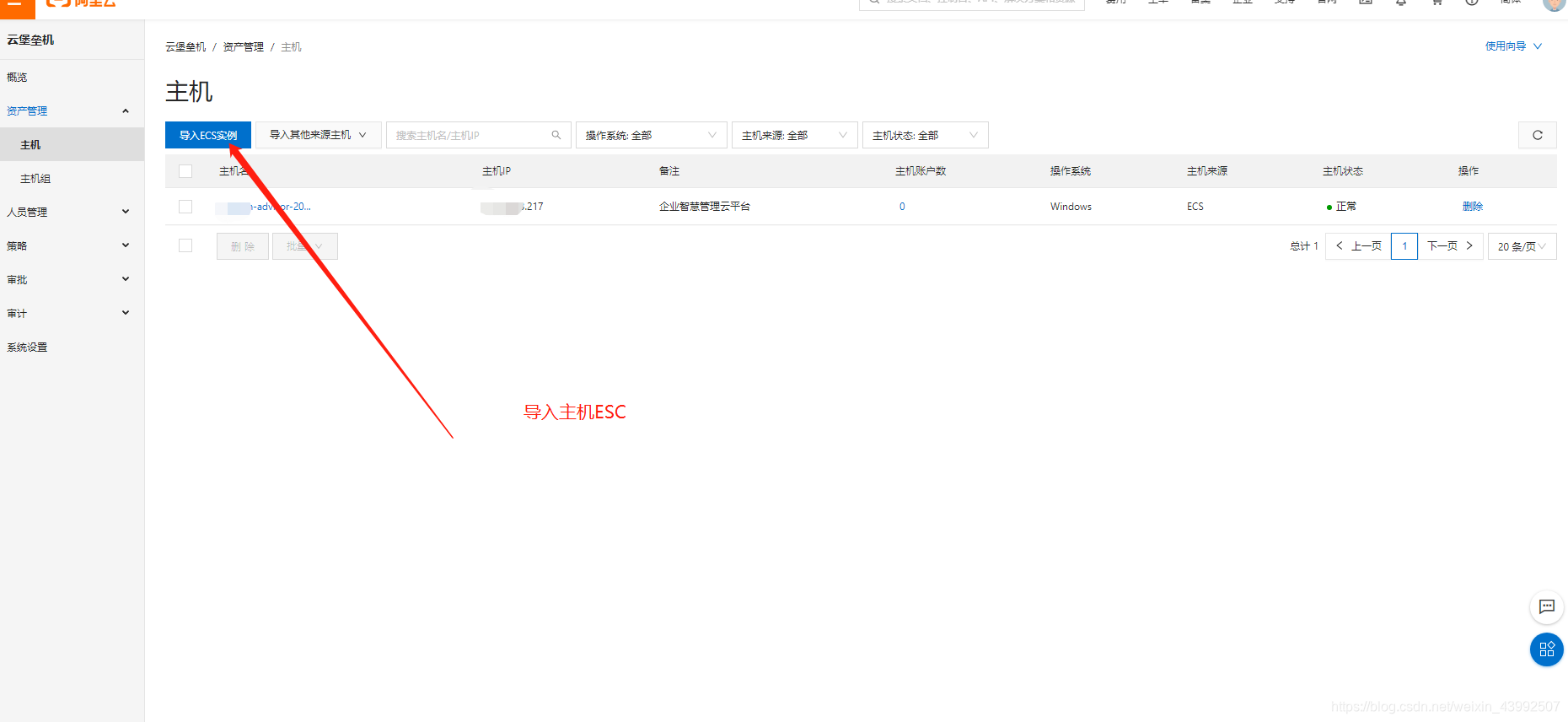
Task: Click the 云堡垒机 breadcrumb link
Action: click(185, 47)
